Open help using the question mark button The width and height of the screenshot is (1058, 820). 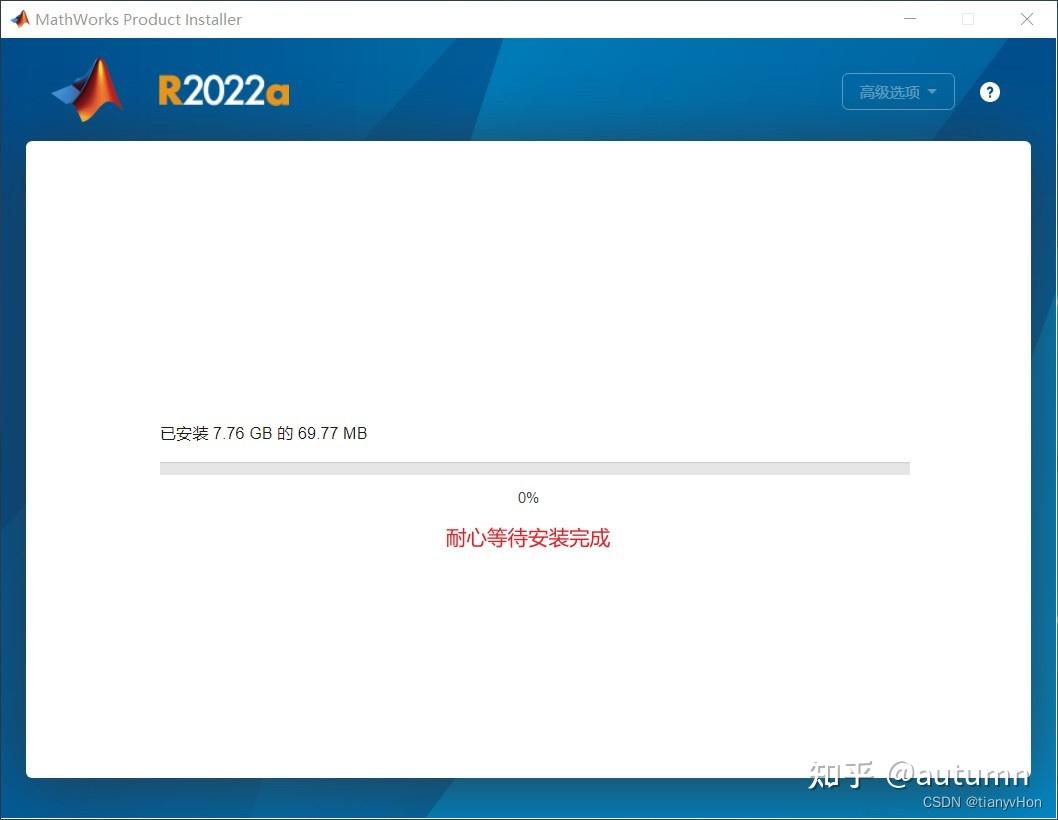click(989, 91)
